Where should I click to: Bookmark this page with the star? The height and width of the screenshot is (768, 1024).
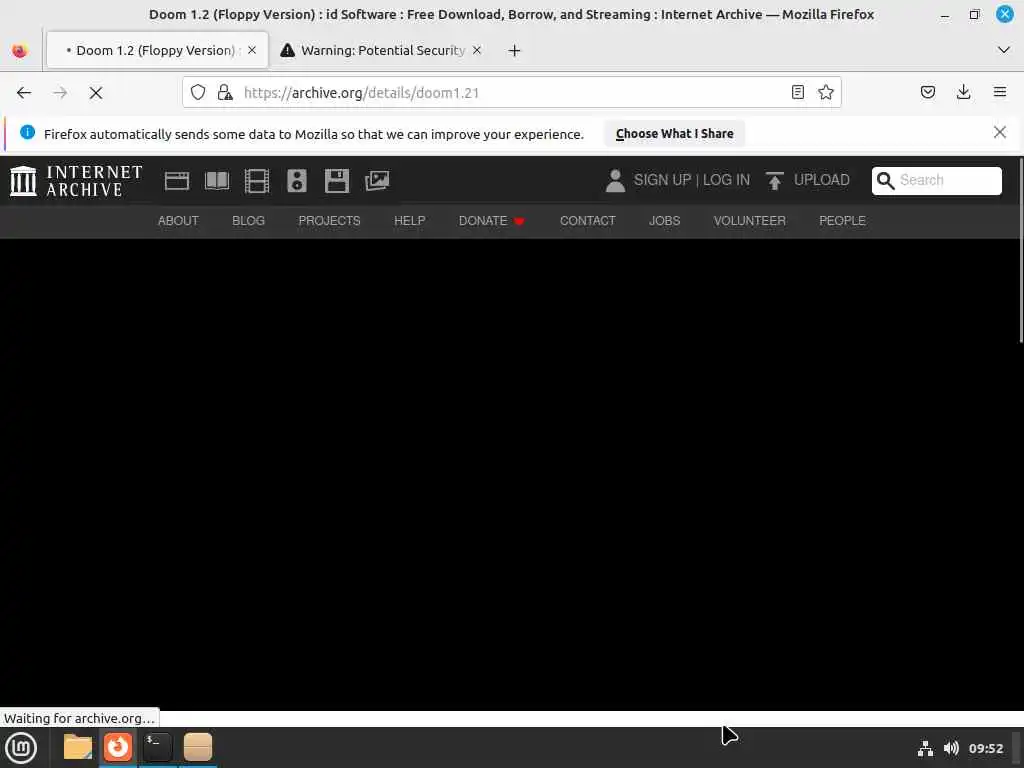[x=825, y=92]
